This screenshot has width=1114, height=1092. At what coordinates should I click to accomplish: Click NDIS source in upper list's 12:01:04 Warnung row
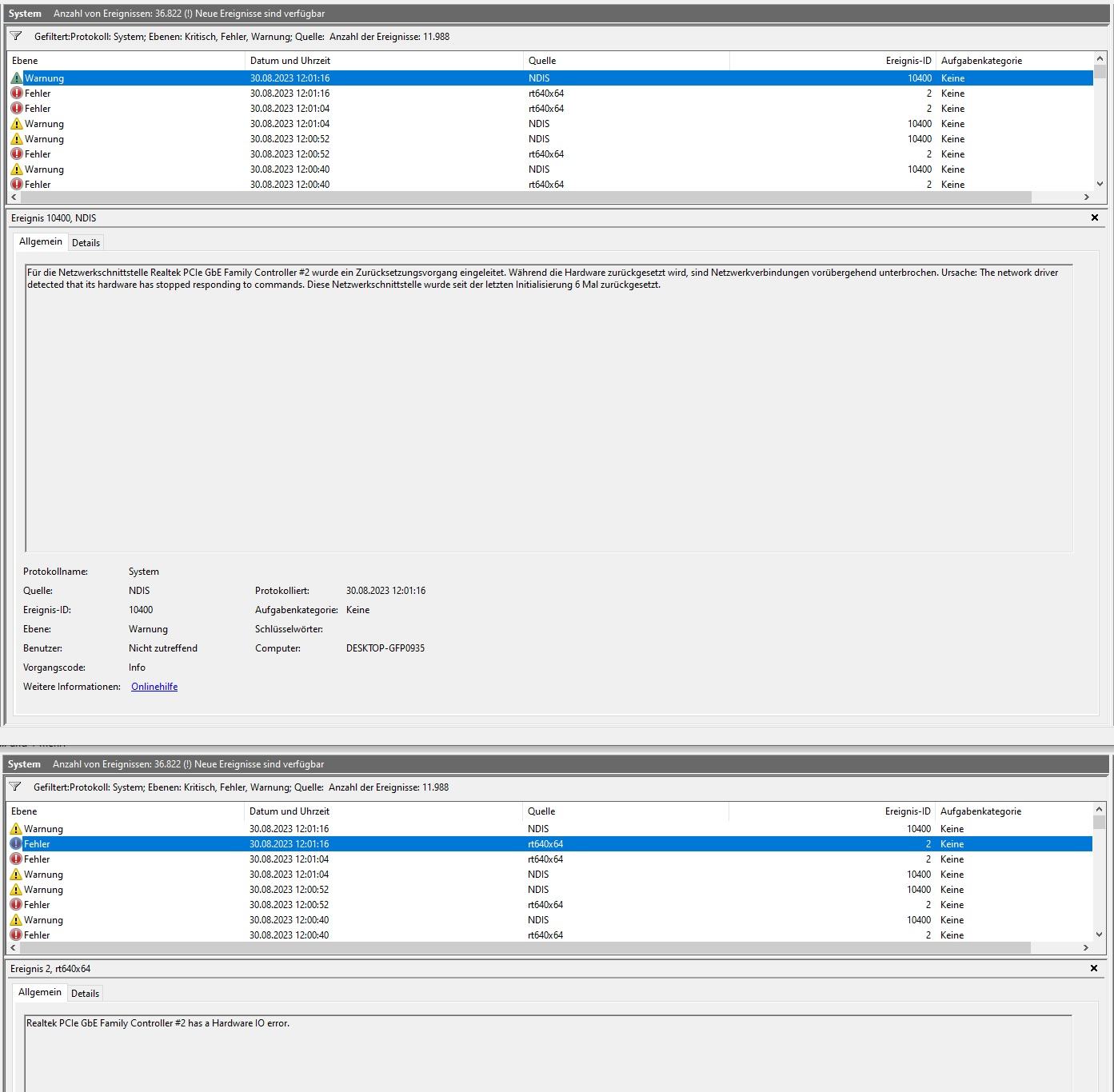[539, 124]
